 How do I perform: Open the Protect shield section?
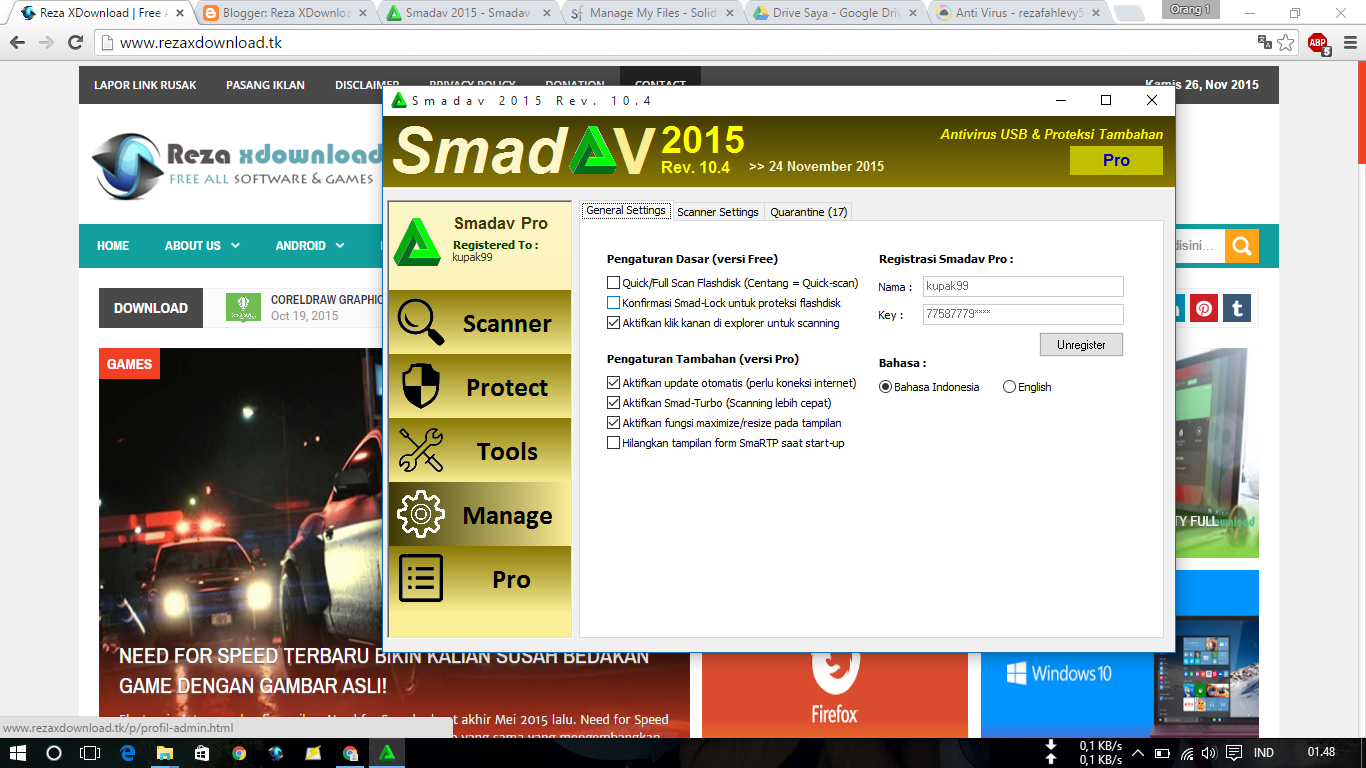(x=480, y=386)
